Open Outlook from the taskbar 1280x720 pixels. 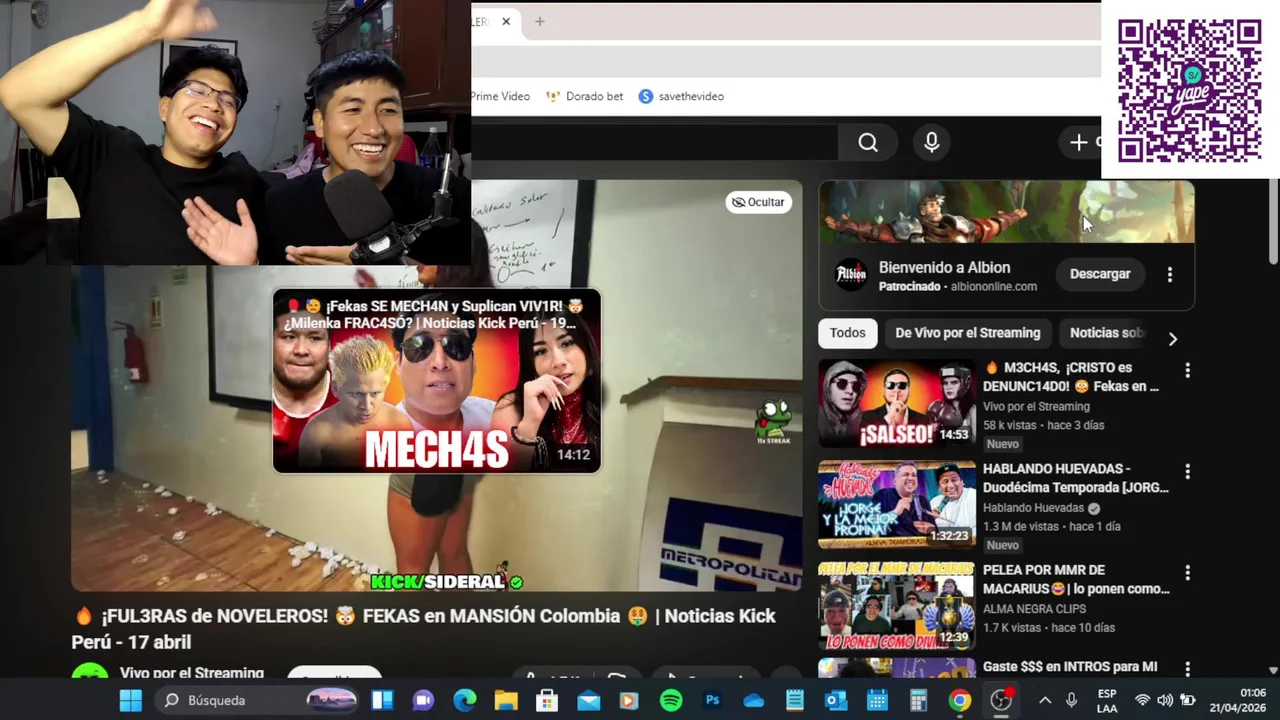tap(836, 701)
